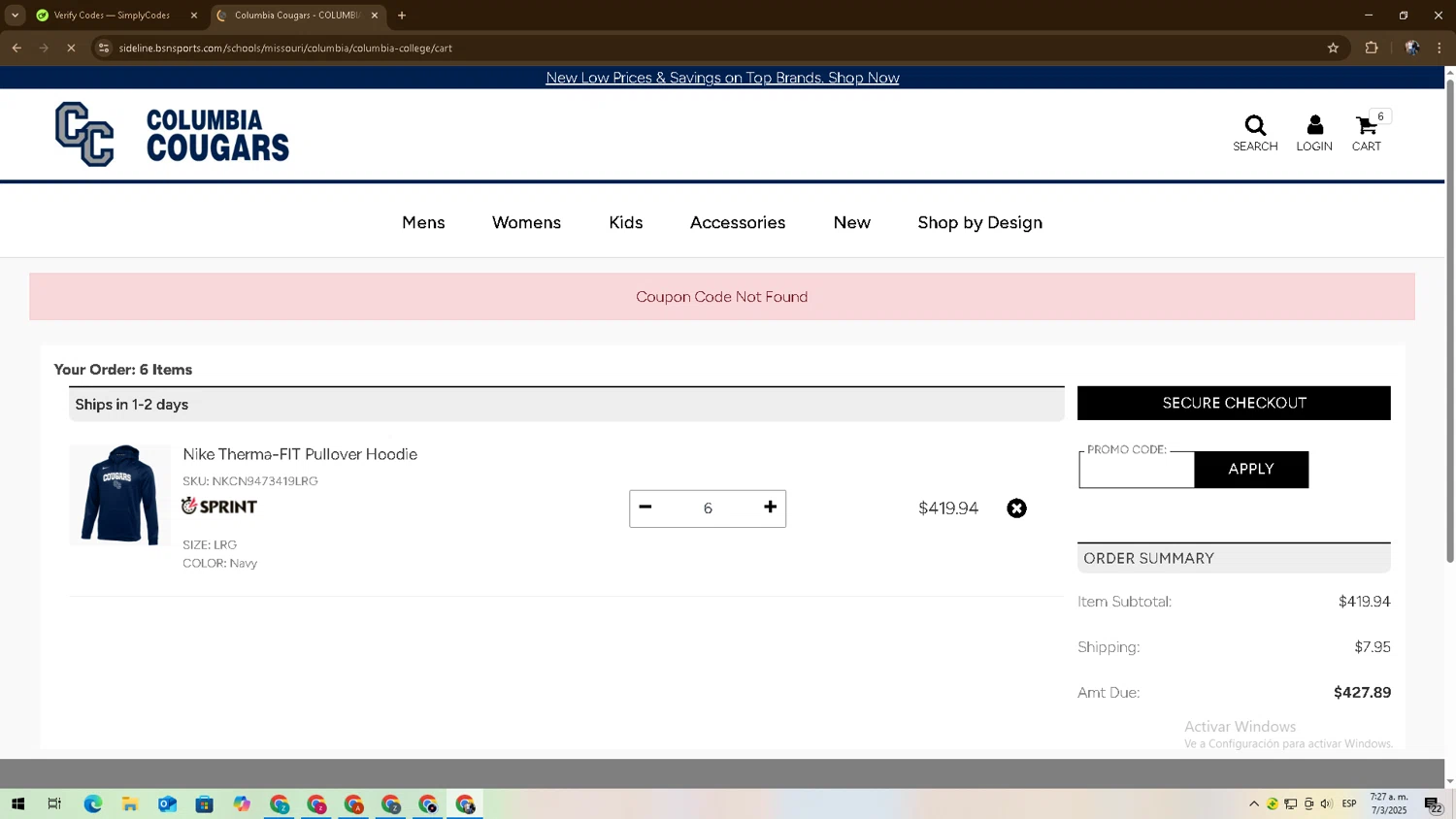Open the tab search dropdown
This screenshot has height=819, width=1456.
tap(15, 16)
